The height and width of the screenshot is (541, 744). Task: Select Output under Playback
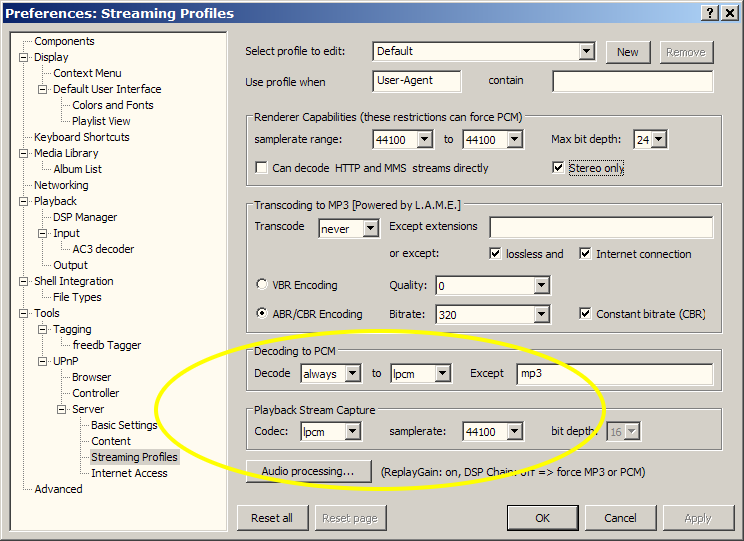coord(70,265)
